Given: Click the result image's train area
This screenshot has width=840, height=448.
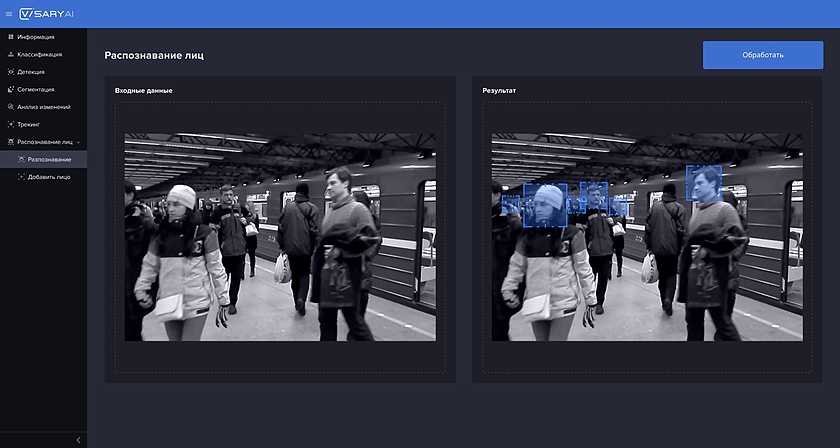Looking at the screenshot, I should pyautogui.click(x=760, y=240).
